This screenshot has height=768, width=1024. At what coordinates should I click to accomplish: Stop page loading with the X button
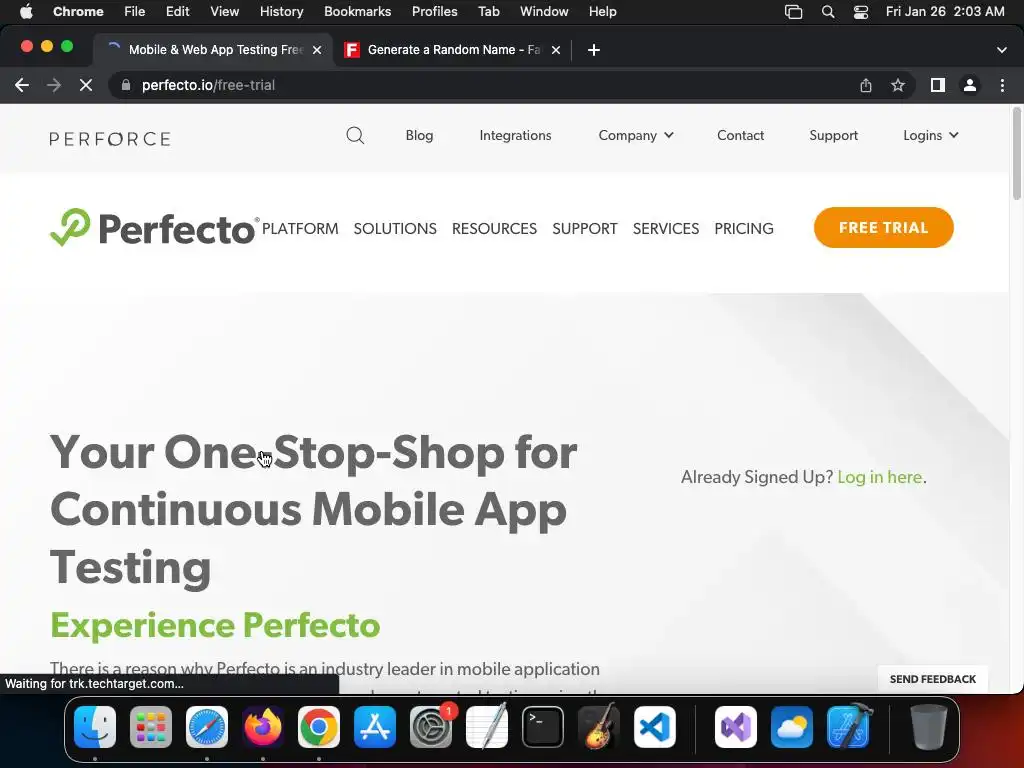tap(86, 86)
